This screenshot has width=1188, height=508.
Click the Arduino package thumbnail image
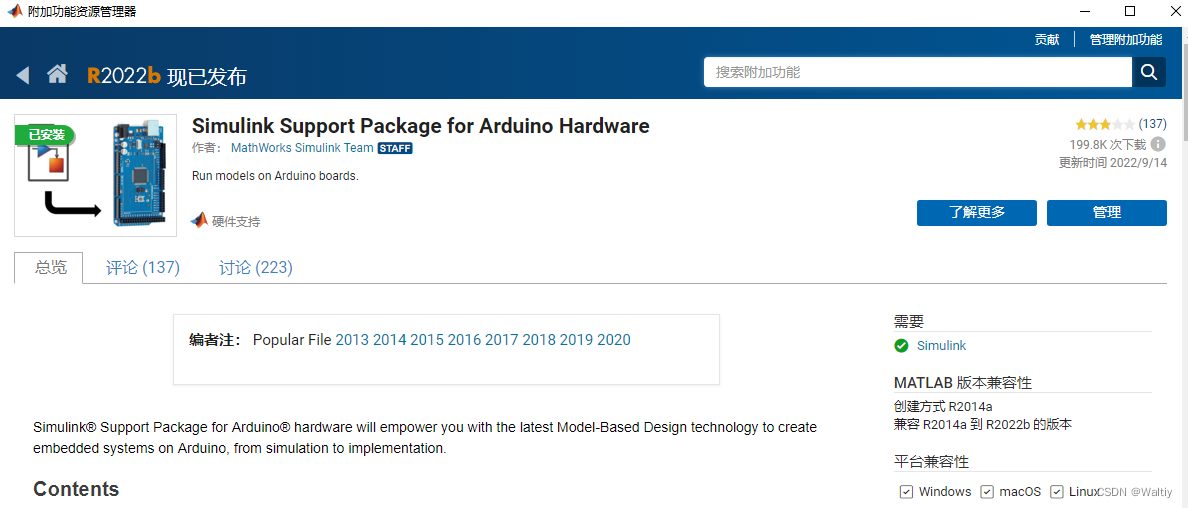pos(96,175)
